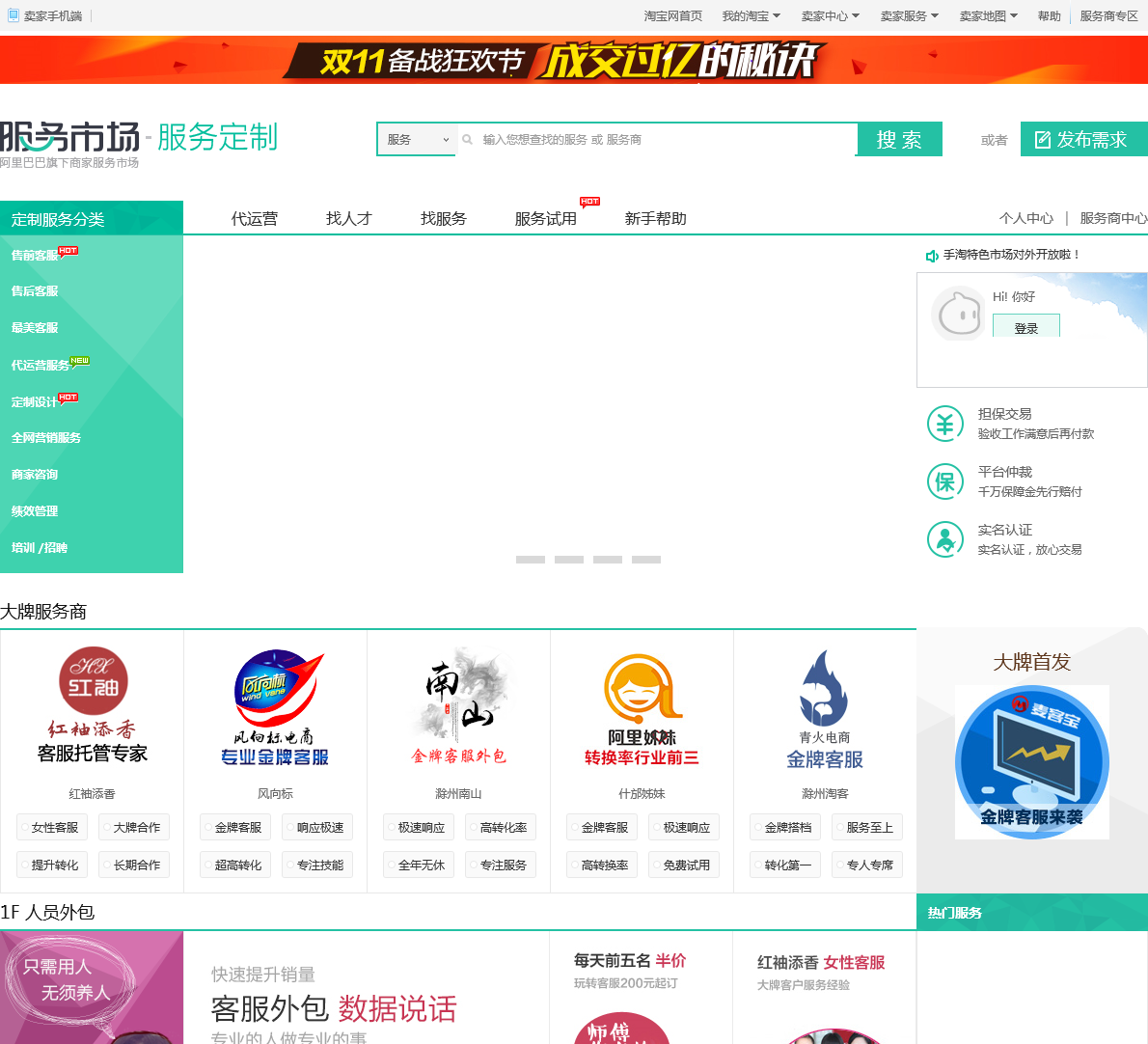1148x1044 pixels.
Task: Open 每天前五名 半价 promo
Action: pos(641,988)
